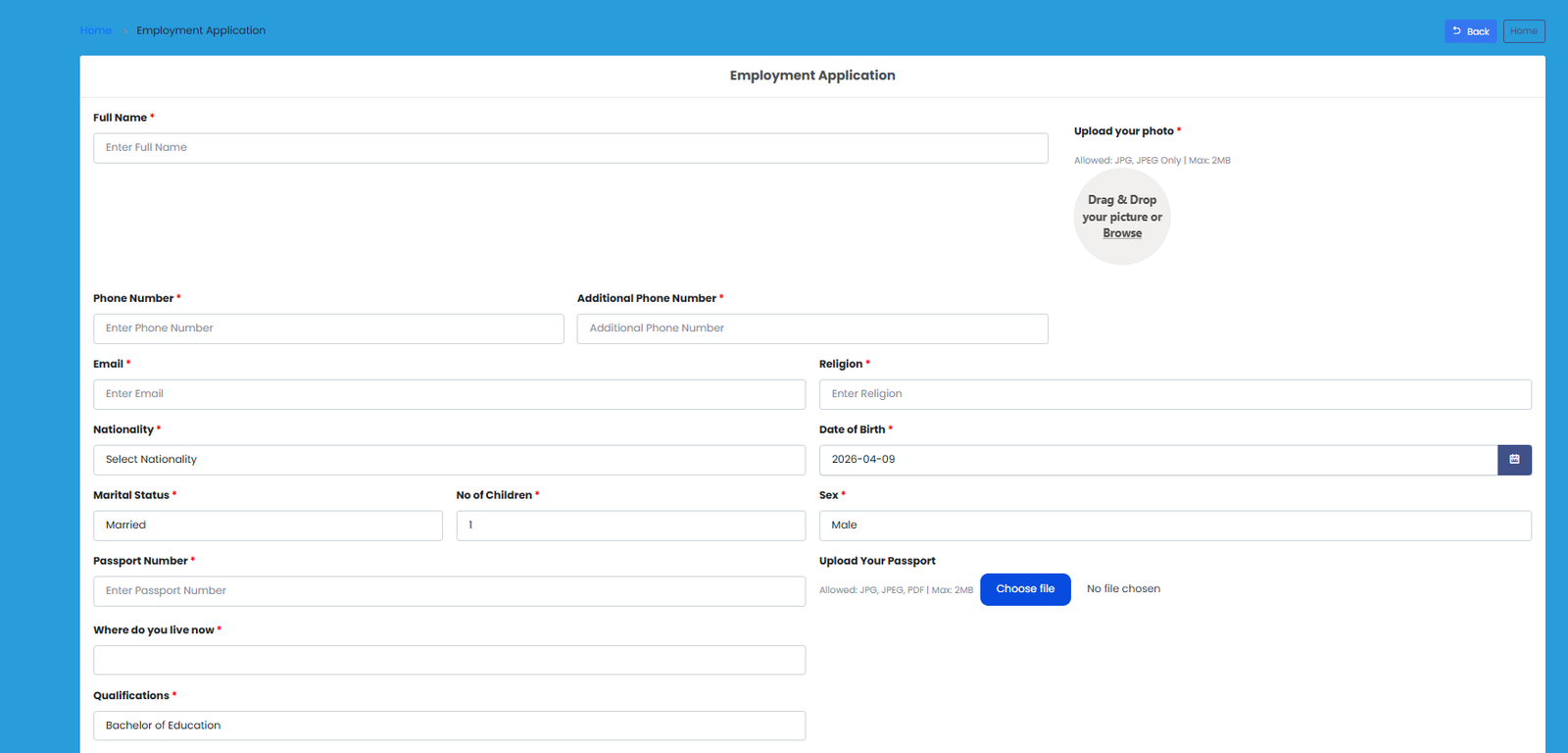
Task: Open the Sex dropdown showing Male
Action: point(1174,526)
